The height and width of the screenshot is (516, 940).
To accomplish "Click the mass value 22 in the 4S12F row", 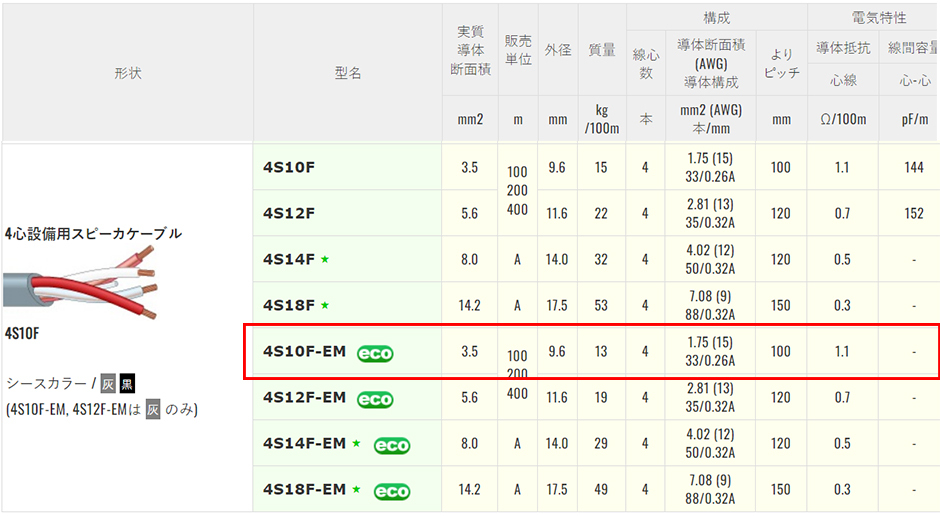I will (x=601, y=213).
